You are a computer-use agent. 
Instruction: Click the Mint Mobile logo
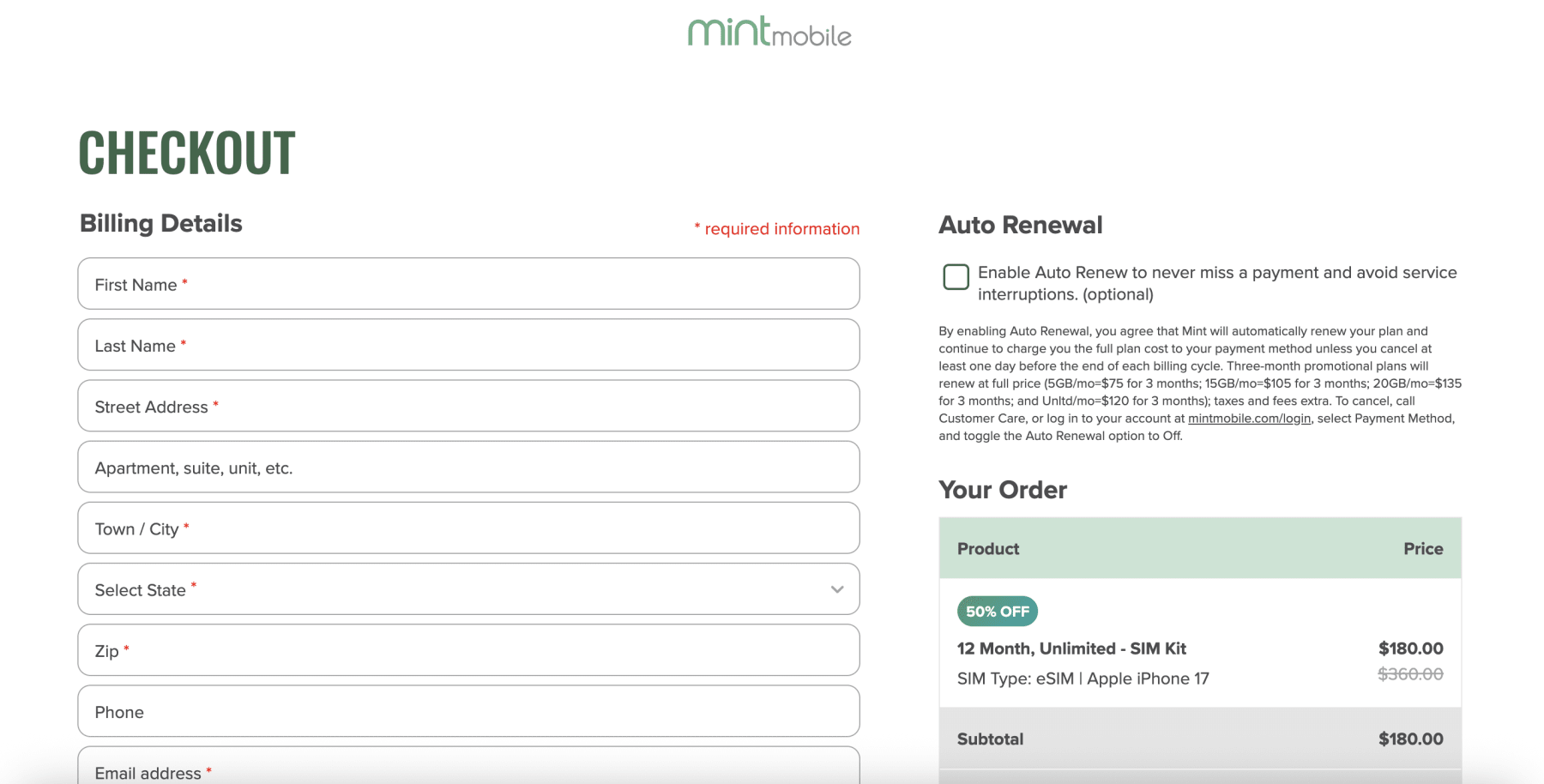coord(769,33)
